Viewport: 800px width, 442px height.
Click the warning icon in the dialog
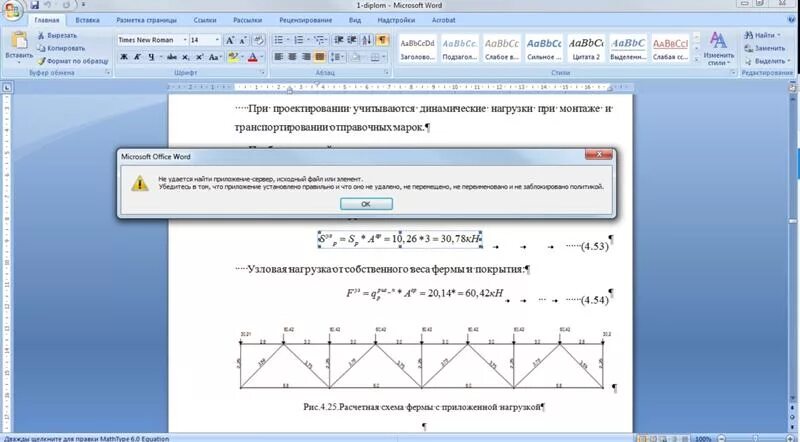139,183
